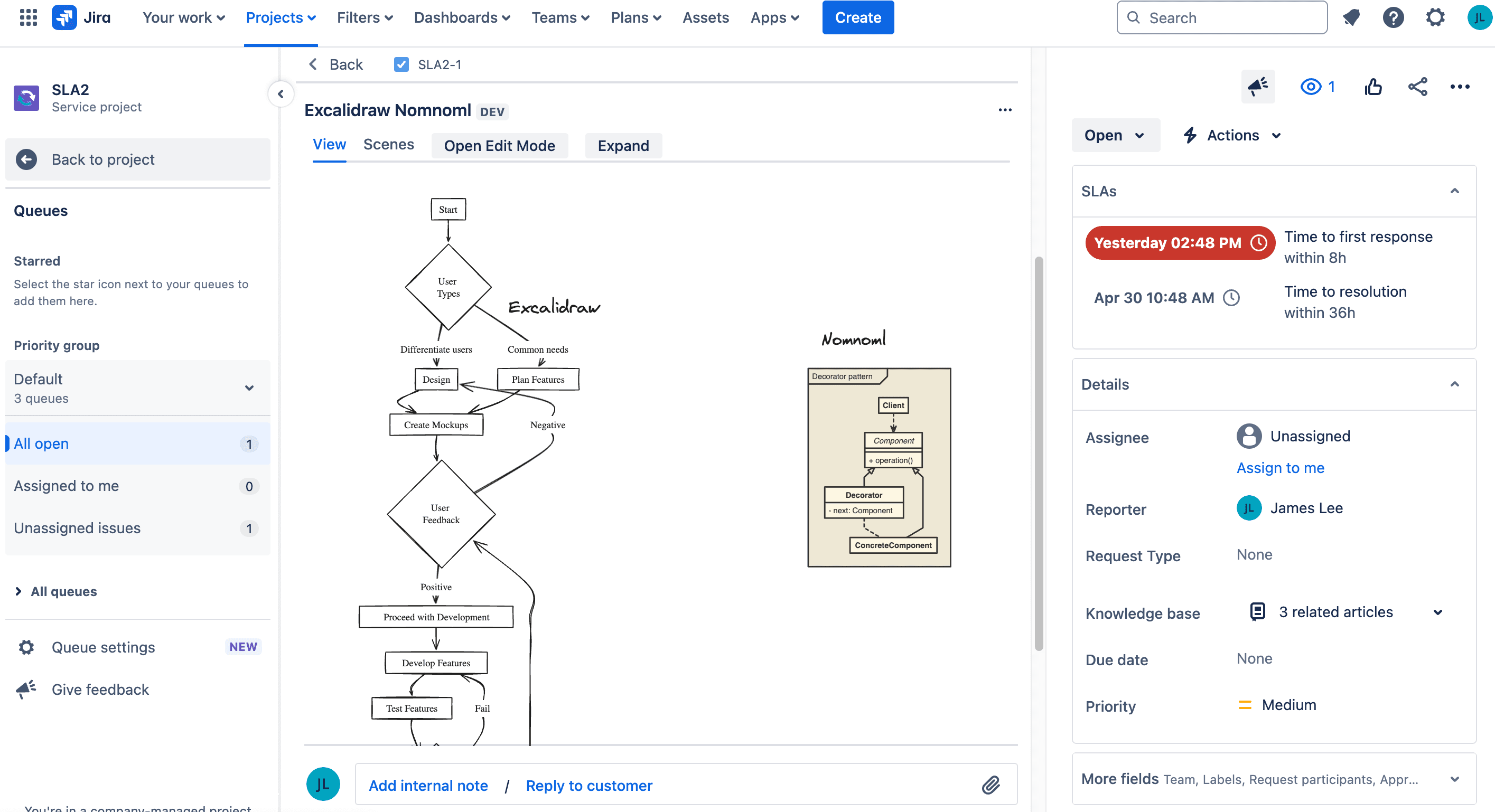Click the Due date None value
This screenshot has height=812, width=1495.
(x=1254, y=658)
